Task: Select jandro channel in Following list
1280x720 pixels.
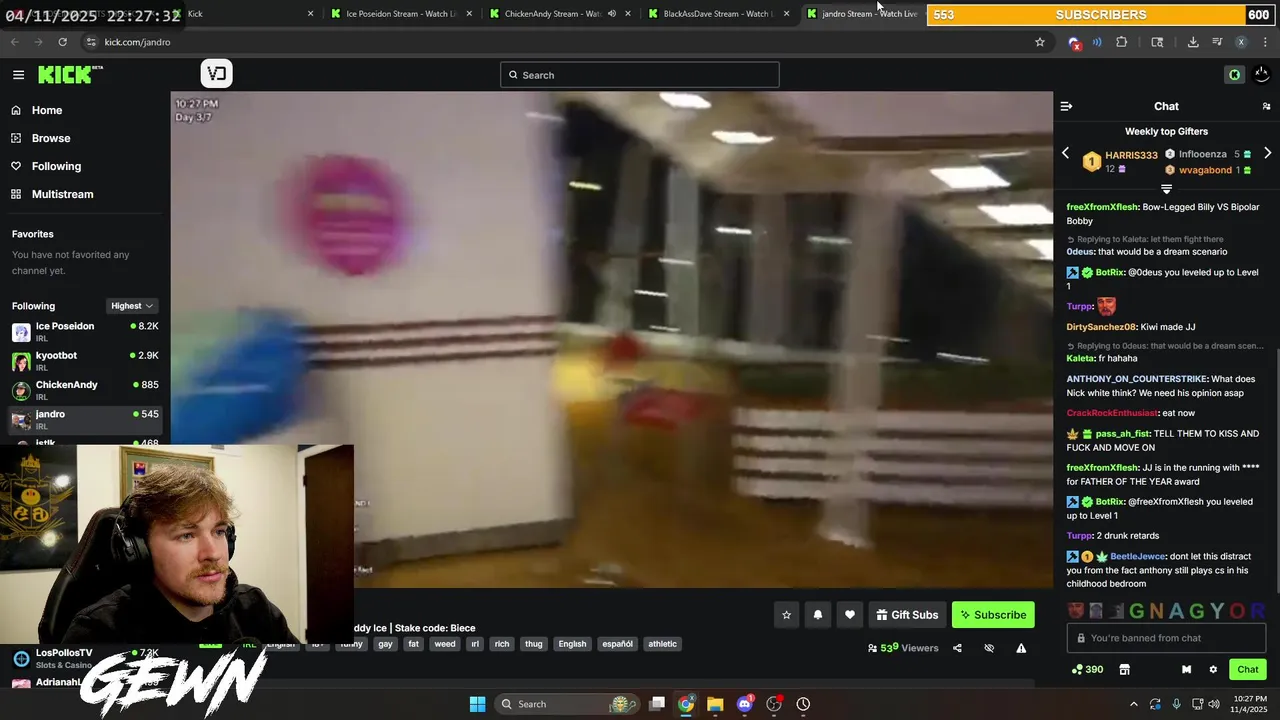Action: point(85,419)
